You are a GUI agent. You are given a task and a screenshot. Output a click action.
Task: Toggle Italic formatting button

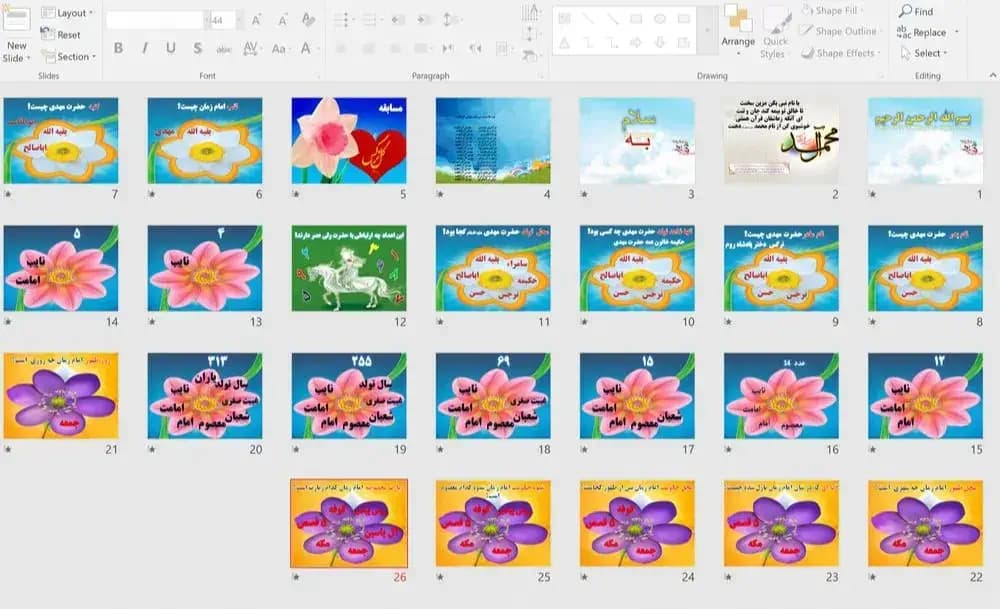[145, 48]
